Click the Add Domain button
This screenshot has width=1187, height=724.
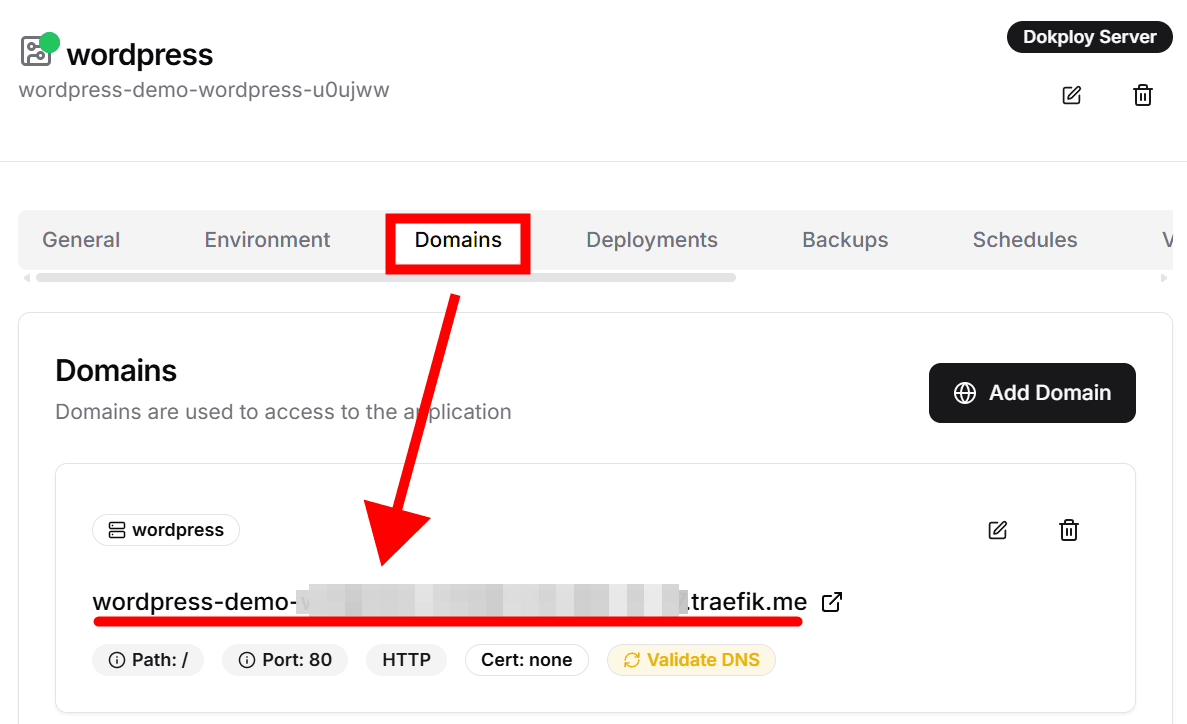click(x=1032, y=393)
